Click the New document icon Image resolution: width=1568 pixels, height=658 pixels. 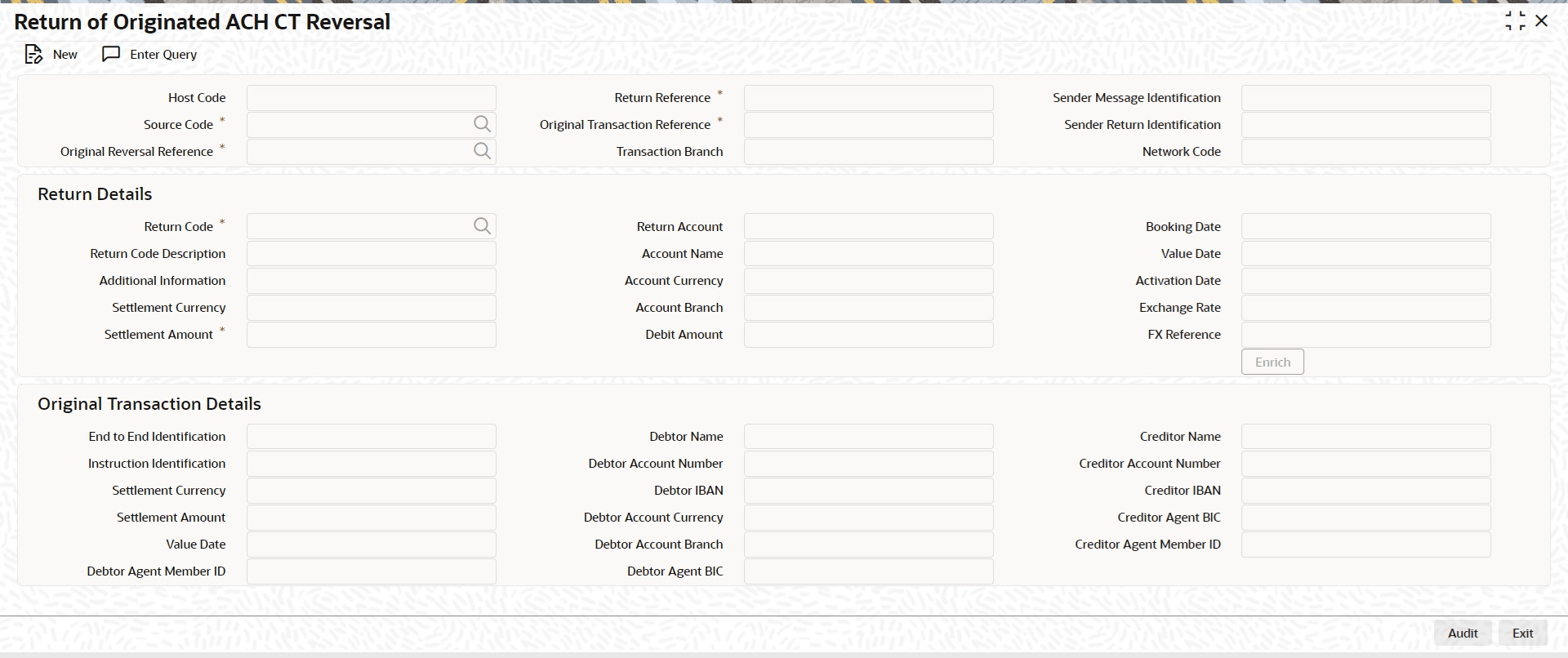33,55
